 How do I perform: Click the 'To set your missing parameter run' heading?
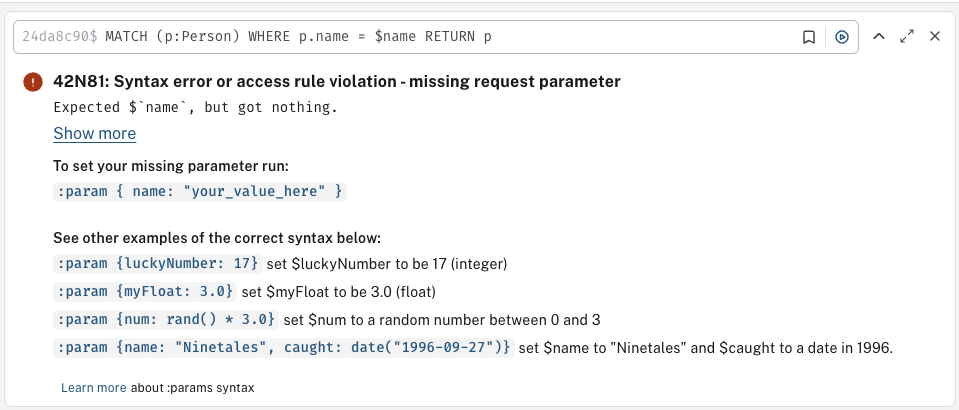[171, 166]
